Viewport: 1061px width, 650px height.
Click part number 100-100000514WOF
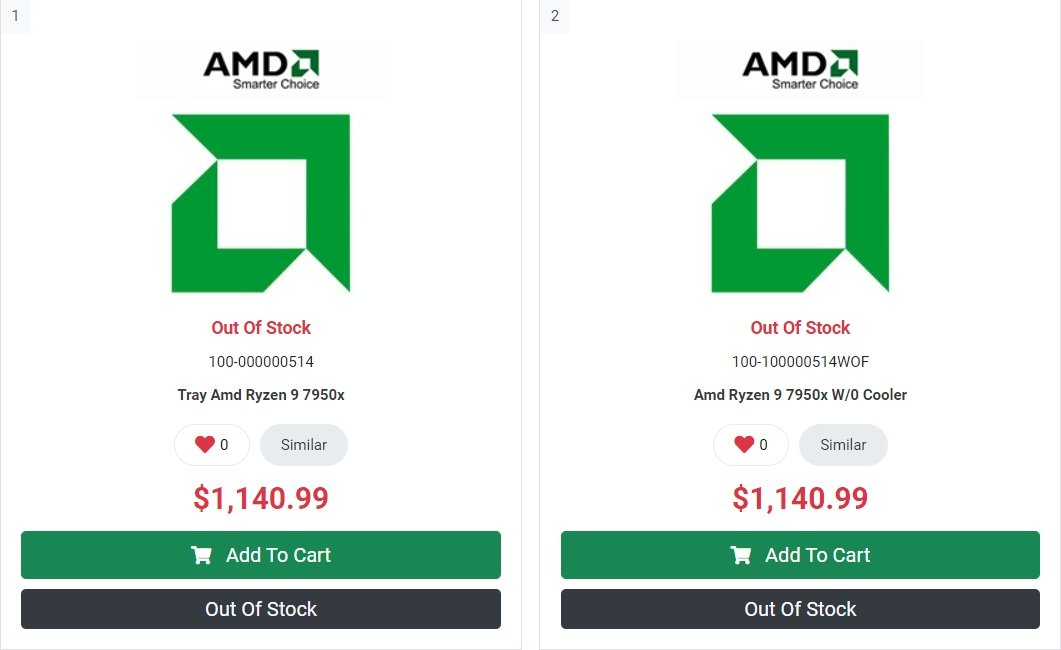pyautogui.click(x=800, y=362)
